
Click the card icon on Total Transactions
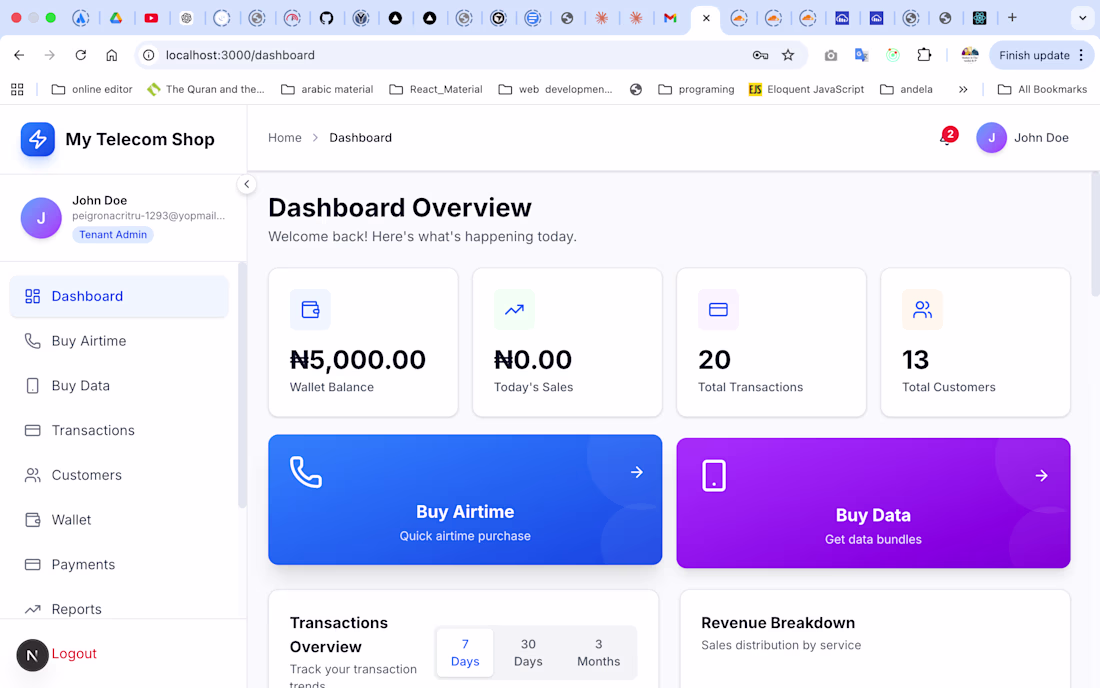718,309
